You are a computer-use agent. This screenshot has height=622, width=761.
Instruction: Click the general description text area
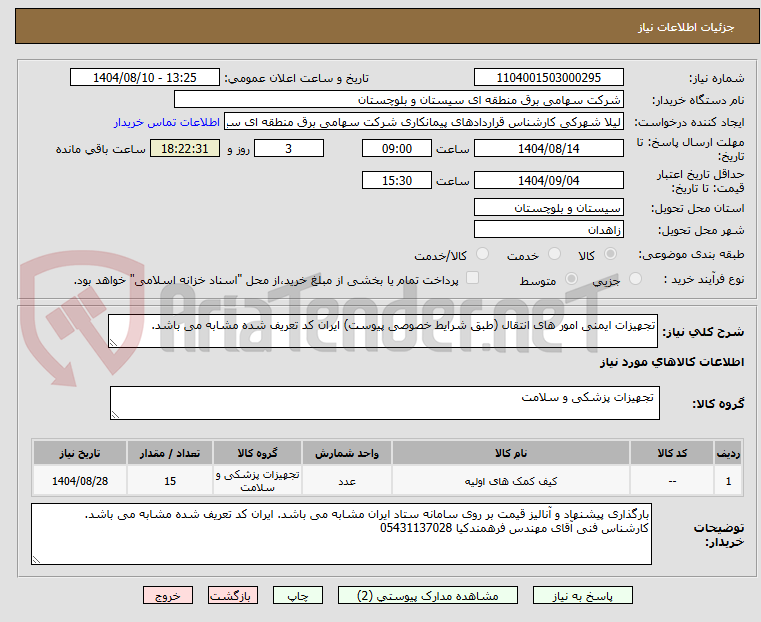click(383, 331)
